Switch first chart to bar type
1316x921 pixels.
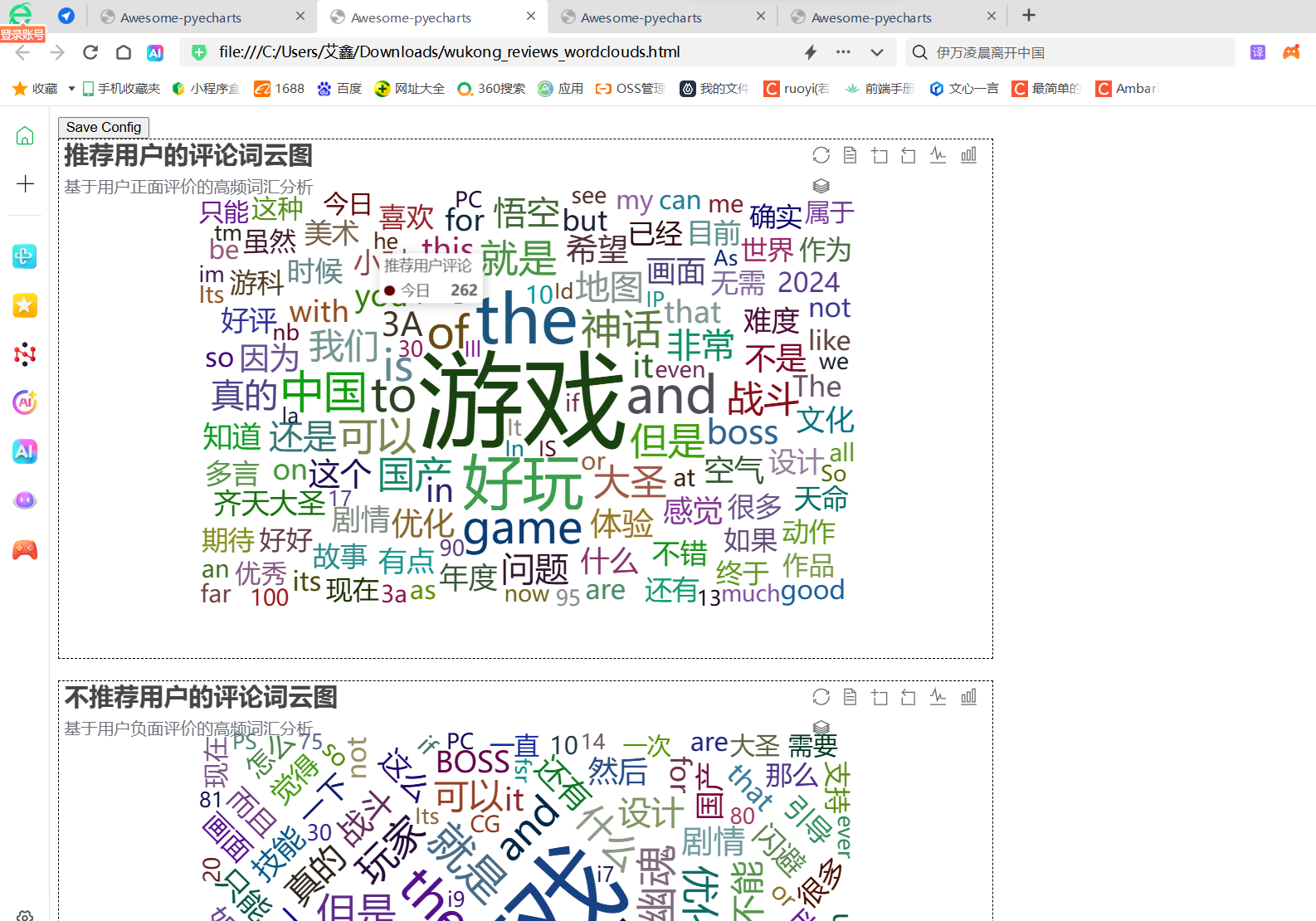(x=968, y=155)
